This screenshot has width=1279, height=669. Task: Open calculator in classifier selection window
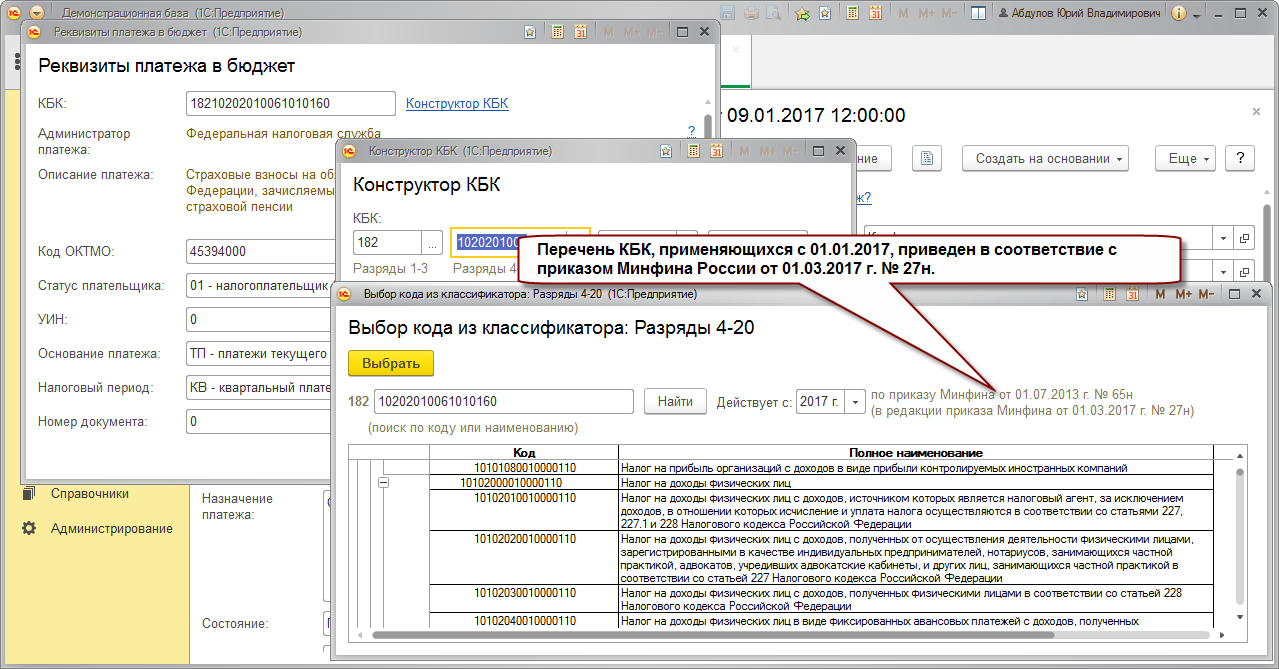coord(1110,294)
